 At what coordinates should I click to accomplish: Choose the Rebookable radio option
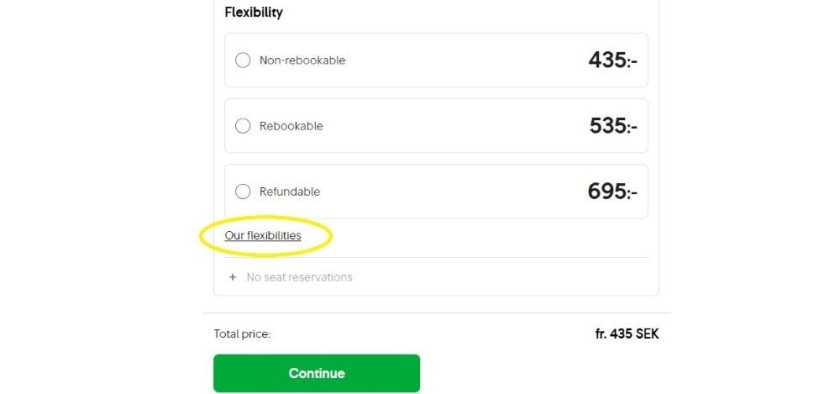(x=243, y=126)
